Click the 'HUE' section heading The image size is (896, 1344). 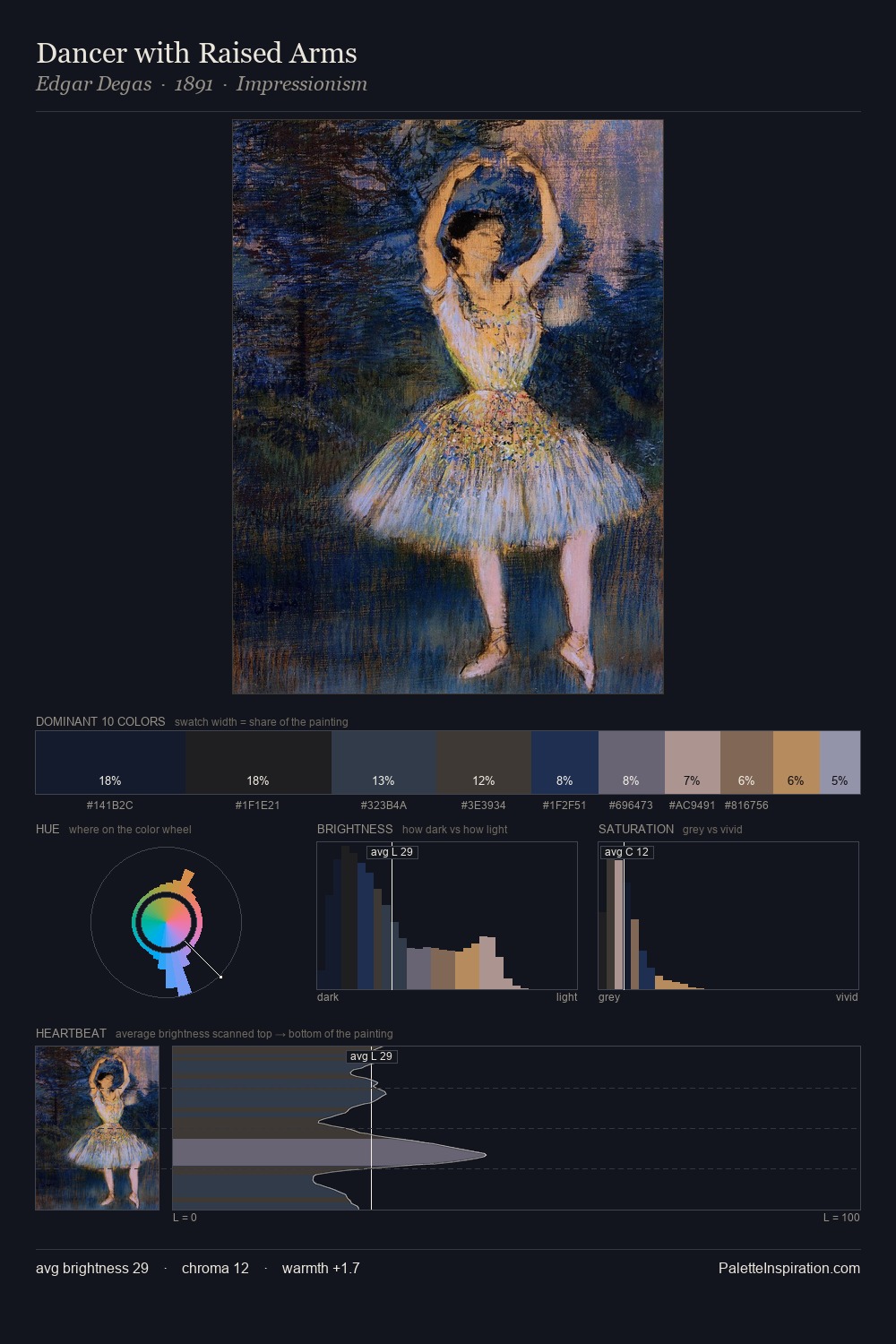click(x=47, y=829)
